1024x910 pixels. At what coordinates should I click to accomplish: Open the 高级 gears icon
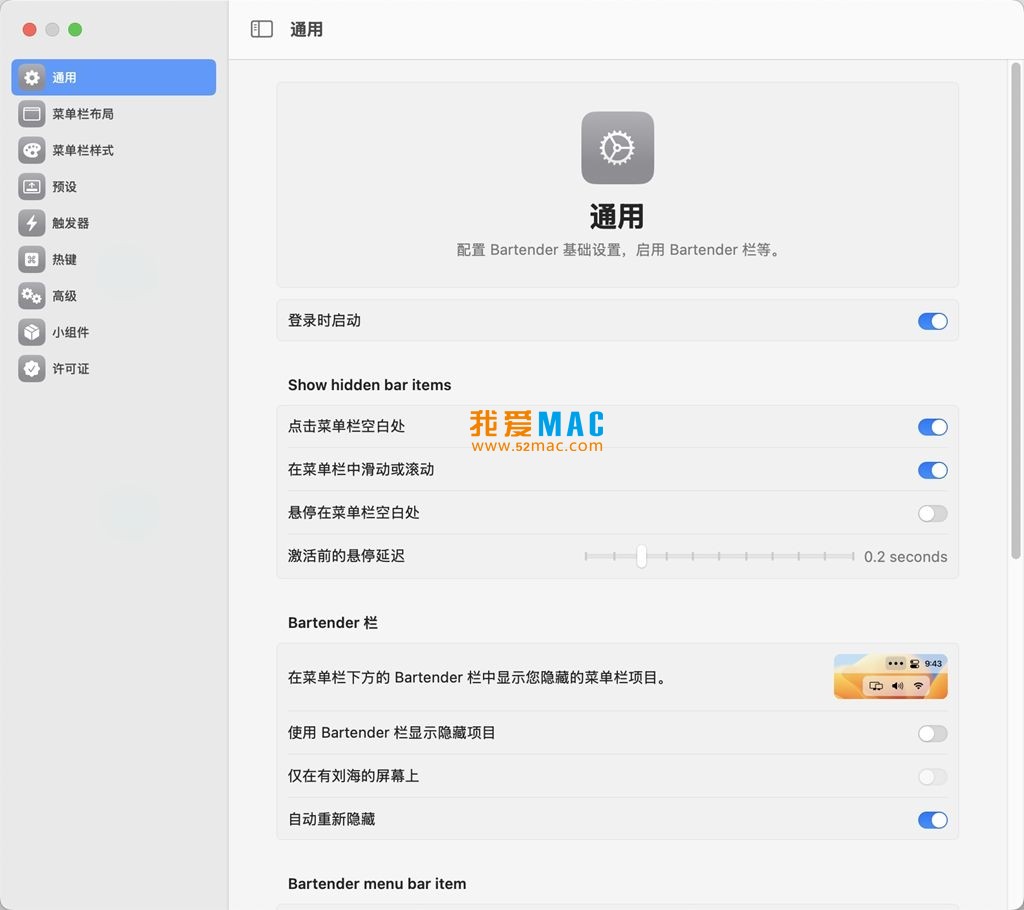pyautogui.click(x=32, y=296)
